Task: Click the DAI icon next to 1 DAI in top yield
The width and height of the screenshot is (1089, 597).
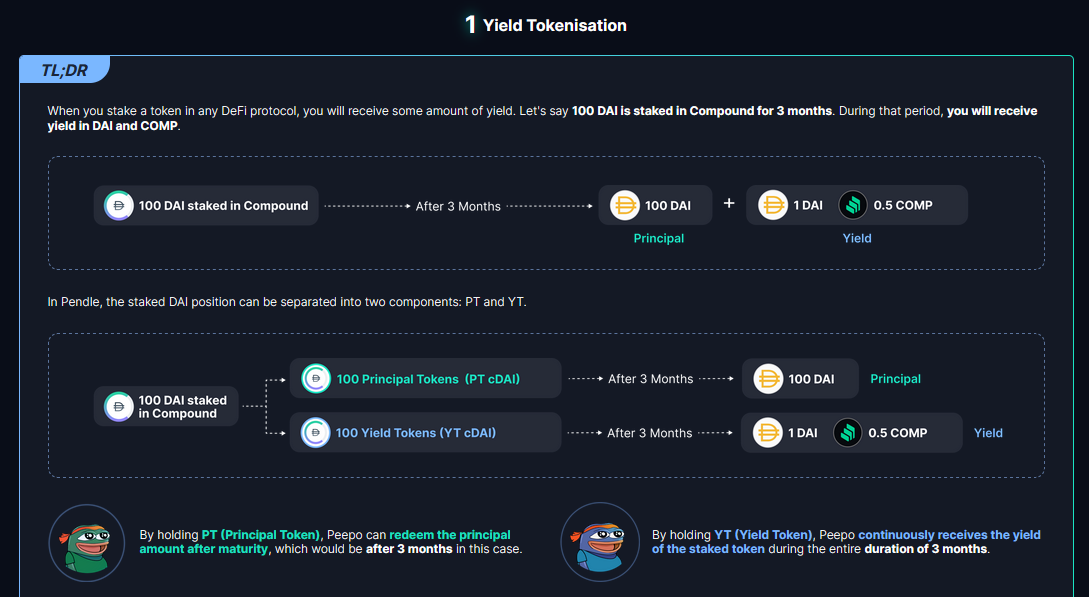Action: tap(772, 205)
